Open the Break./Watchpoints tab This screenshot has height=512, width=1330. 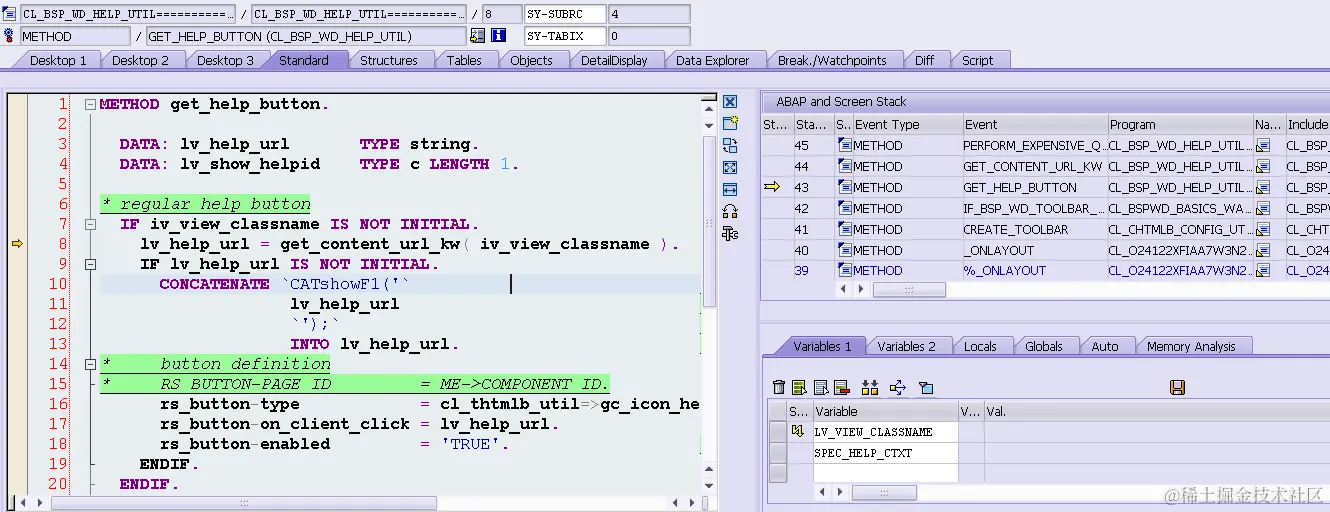[x=832, y=60]
